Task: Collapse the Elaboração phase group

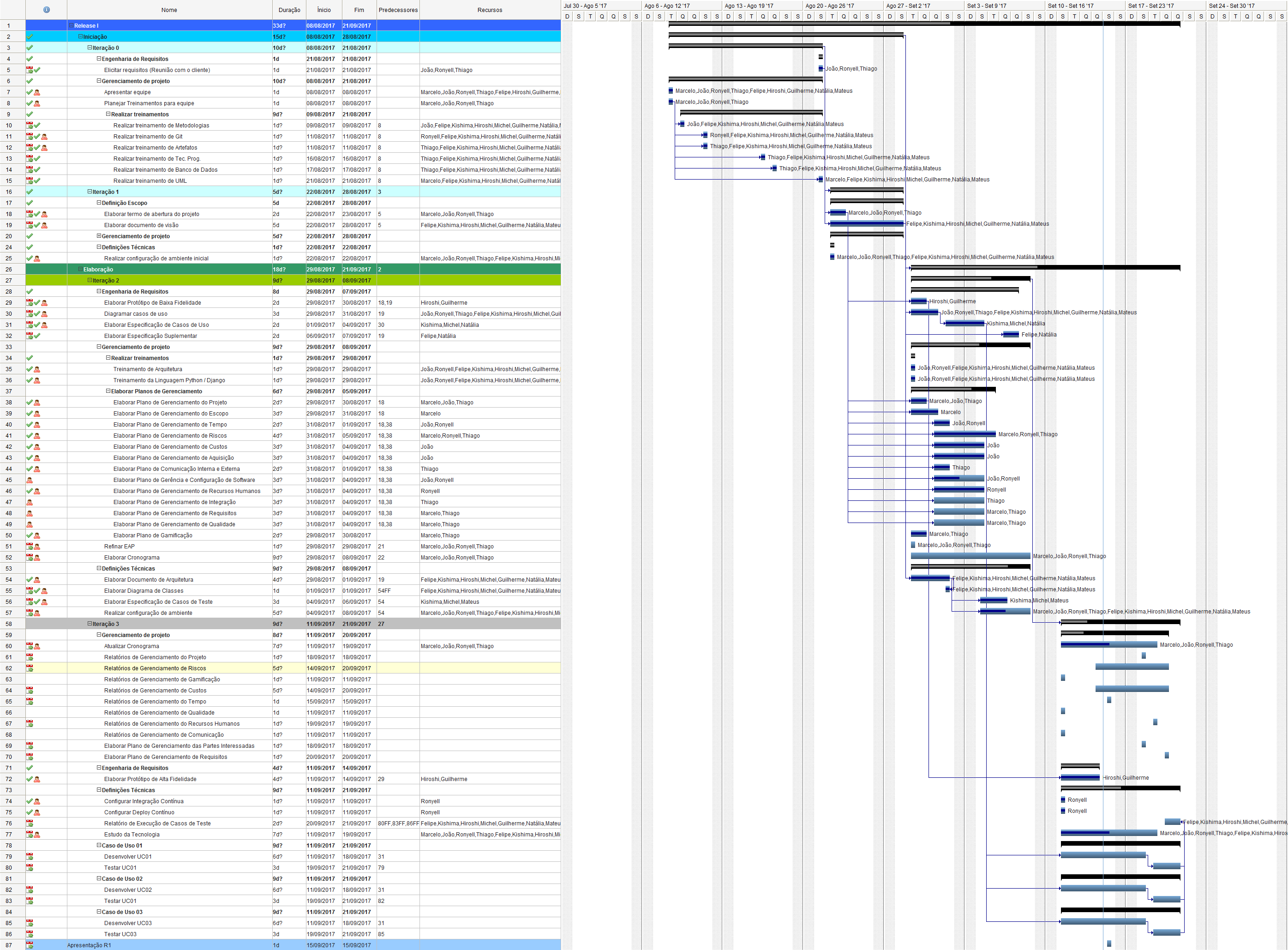Action: pos(80,270)
